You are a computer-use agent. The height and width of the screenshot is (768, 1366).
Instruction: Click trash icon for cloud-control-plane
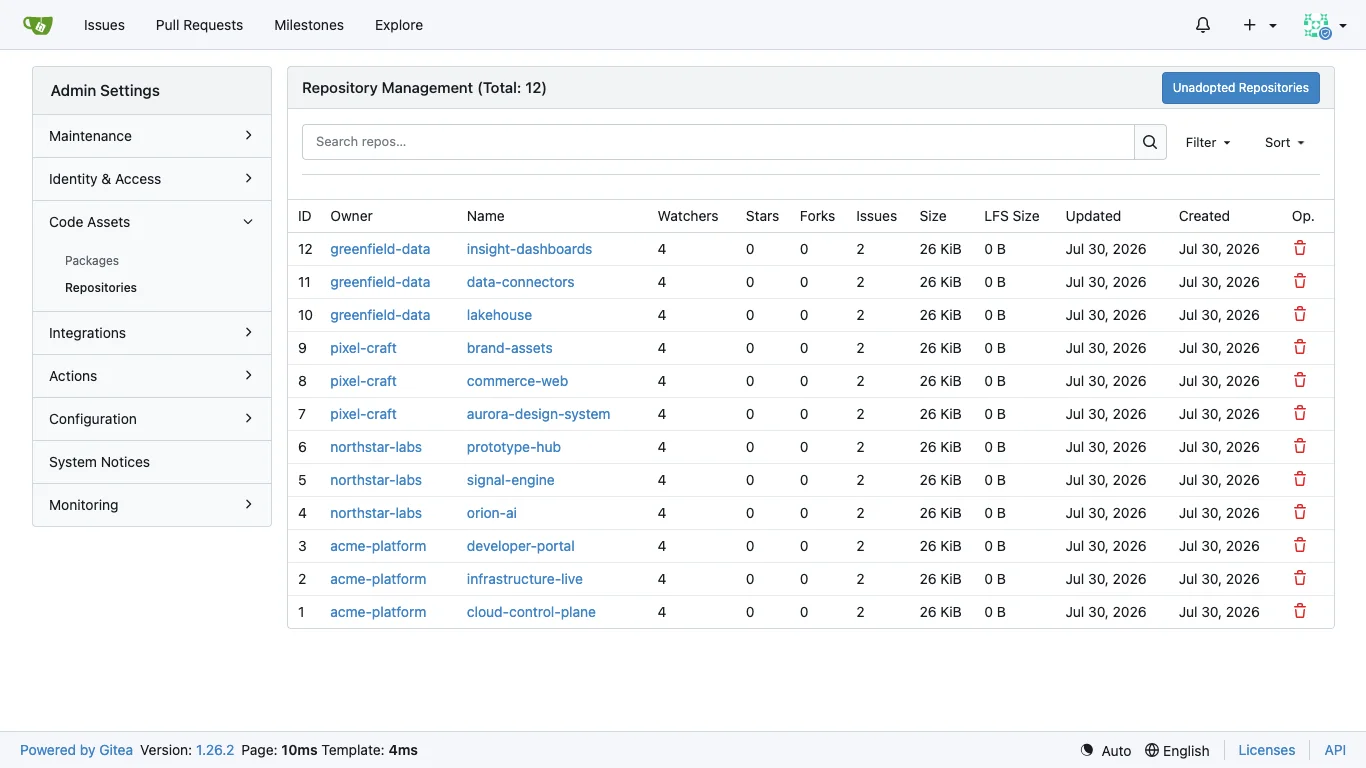(1300, 611)
